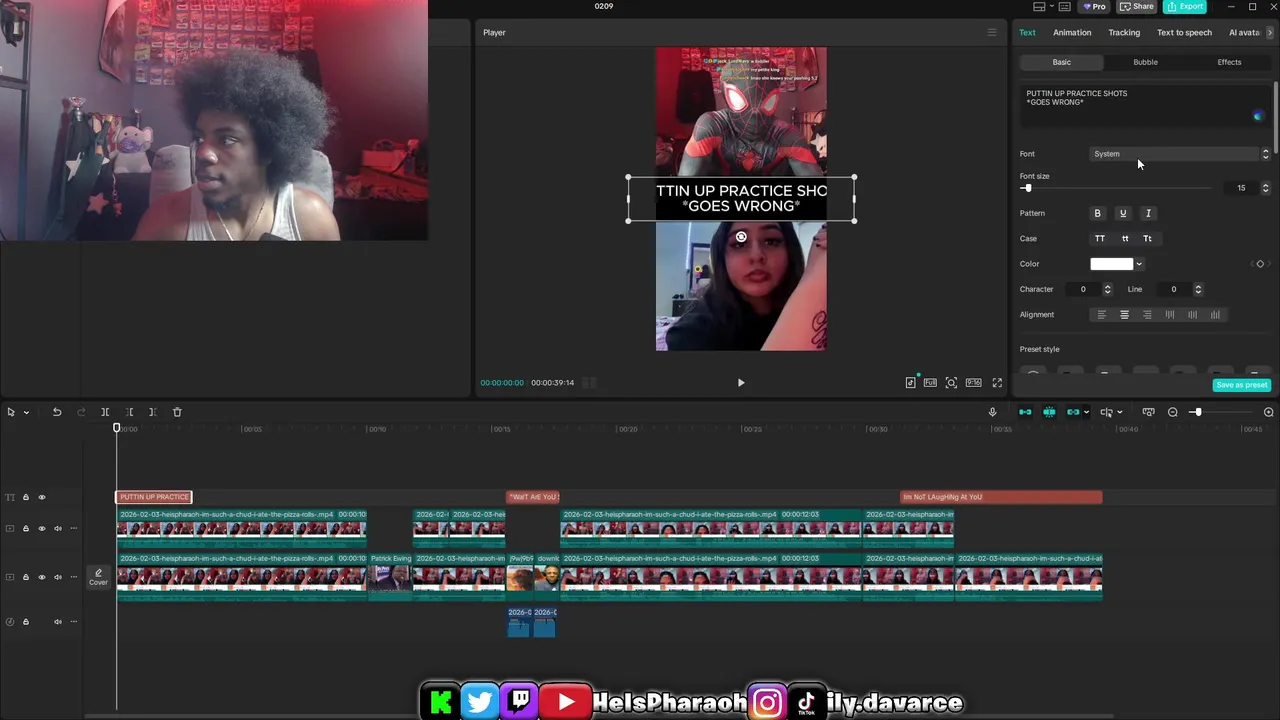Click the delete right trim icon
This screenshot has width=1280, height=720.
coord(152,412)
